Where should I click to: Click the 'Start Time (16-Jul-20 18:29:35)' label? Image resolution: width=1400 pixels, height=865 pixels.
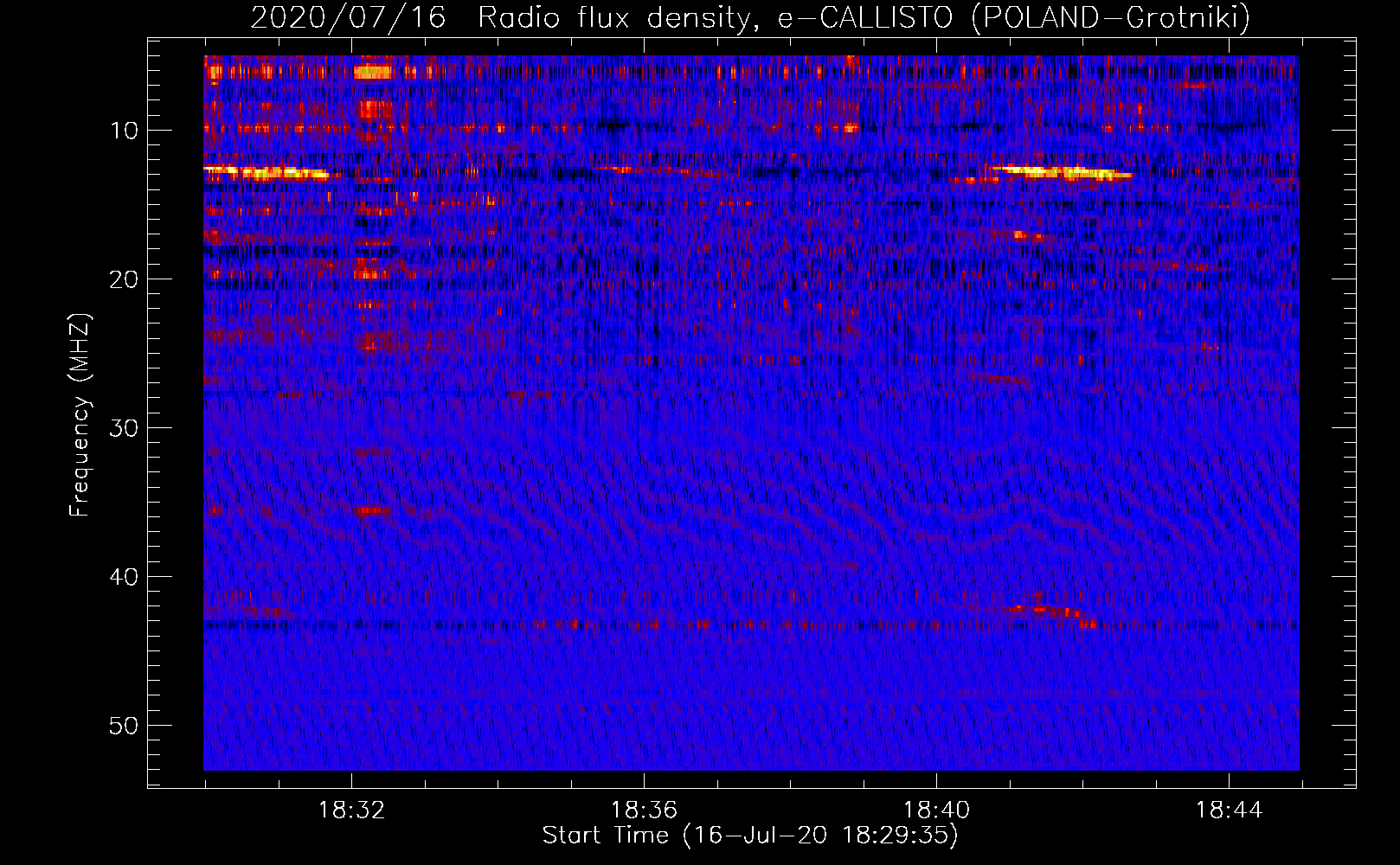[750, 836]
